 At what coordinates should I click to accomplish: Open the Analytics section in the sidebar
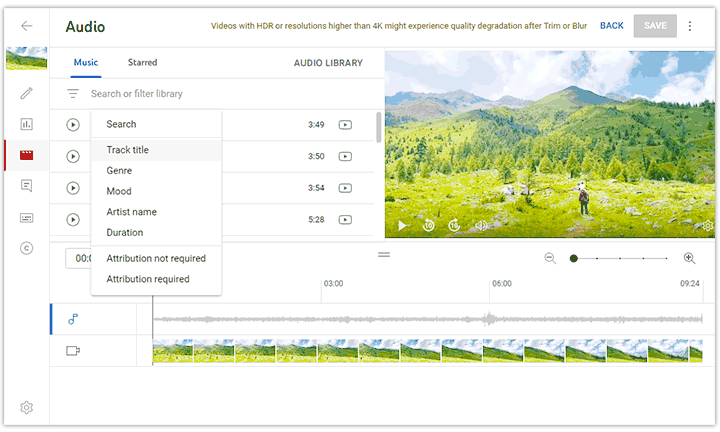point(26,124)
